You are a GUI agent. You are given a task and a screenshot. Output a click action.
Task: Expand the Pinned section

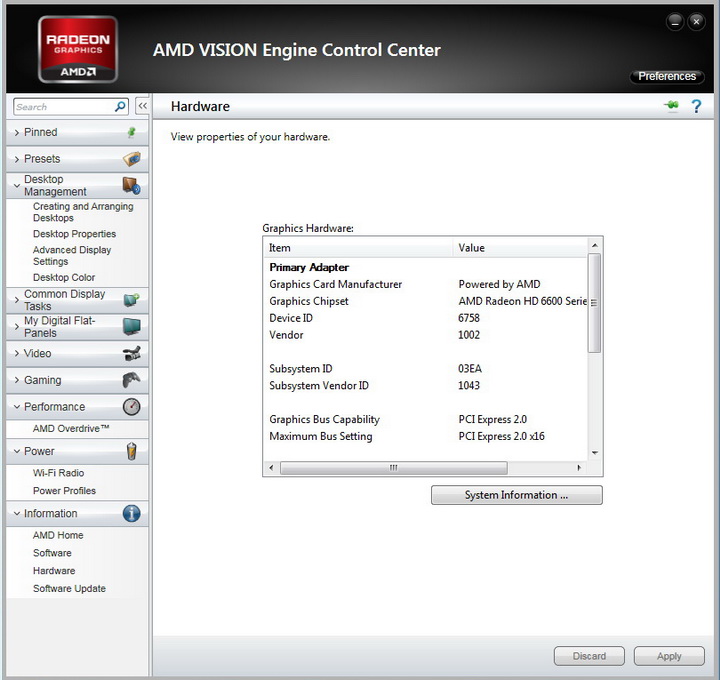point(77,132)
